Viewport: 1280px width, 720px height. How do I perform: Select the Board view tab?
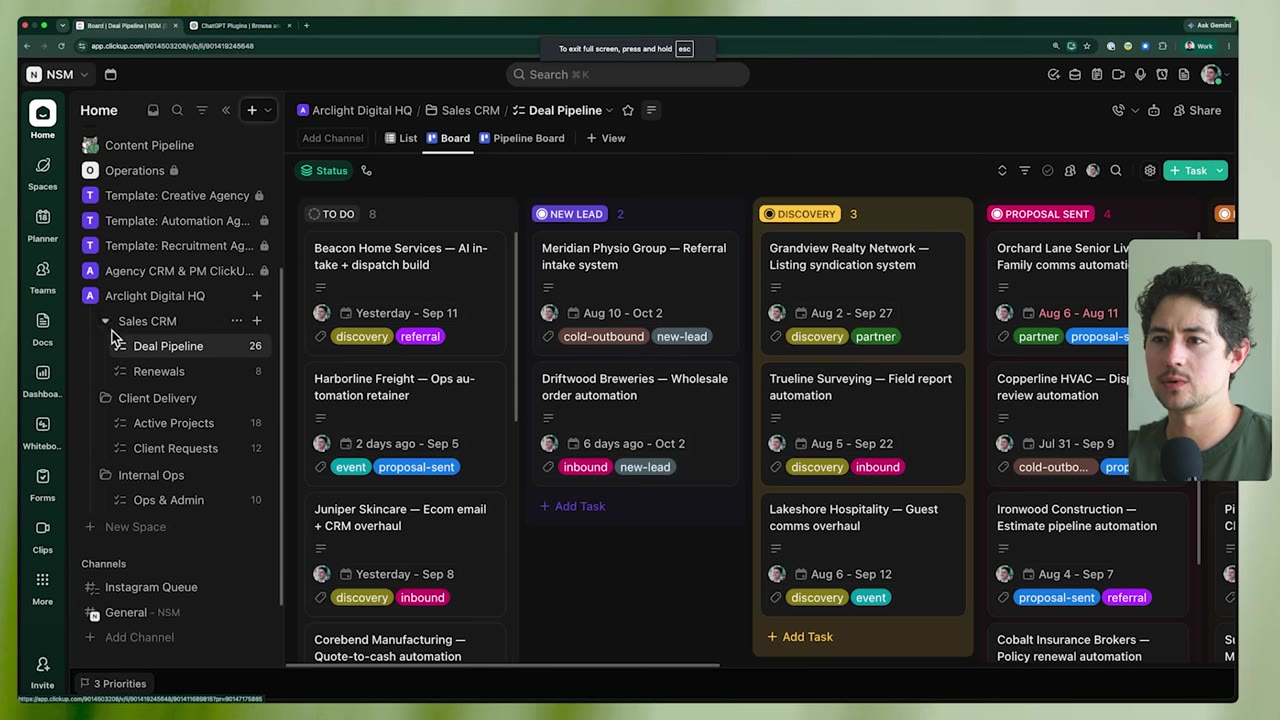point(448,138)
